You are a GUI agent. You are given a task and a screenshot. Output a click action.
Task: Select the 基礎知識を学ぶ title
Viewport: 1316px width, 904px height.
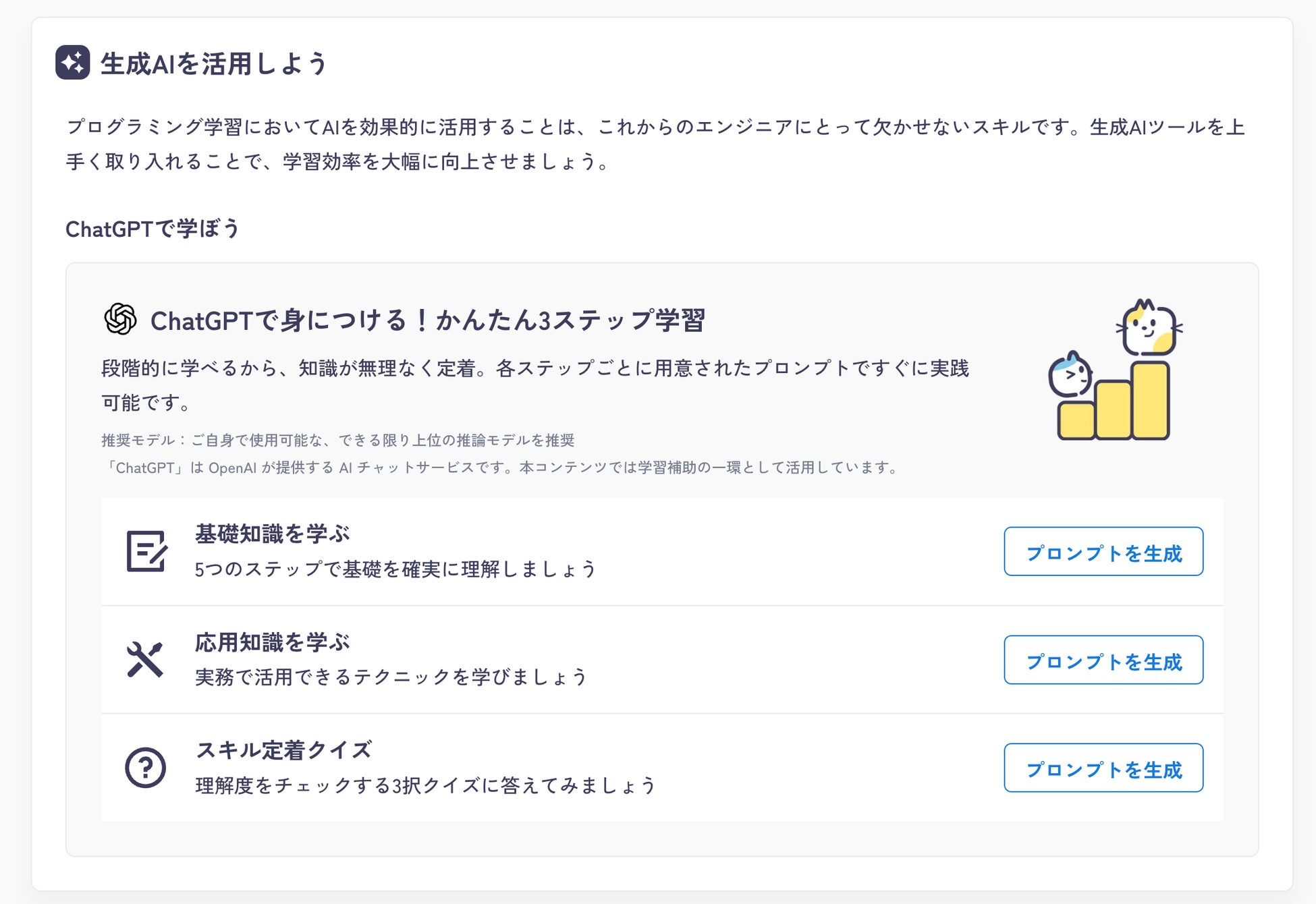273,534
